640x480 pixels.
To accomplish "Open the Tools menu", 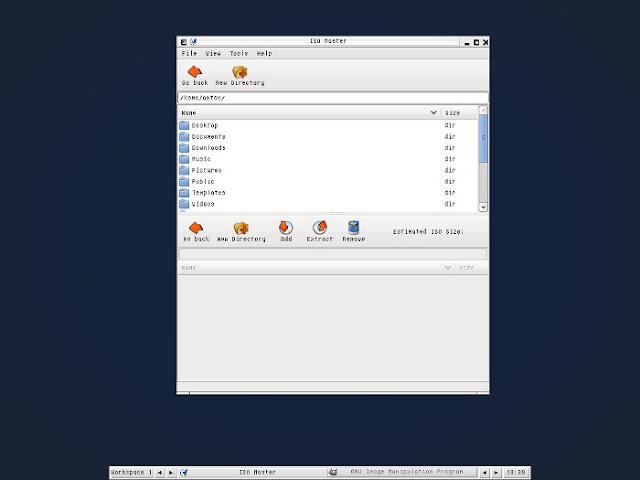I will [x=239, y=53].
